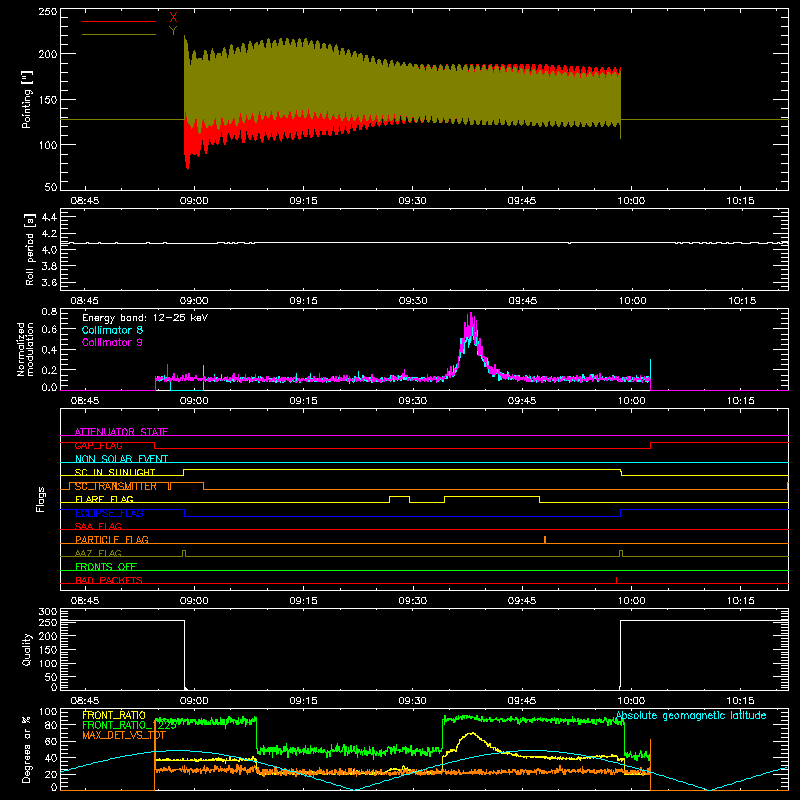Image resolution: width=800 pixels, height=800 pixels.
Task: Click the 10:00 tick under Roll period plot
Action: [632, 301]
